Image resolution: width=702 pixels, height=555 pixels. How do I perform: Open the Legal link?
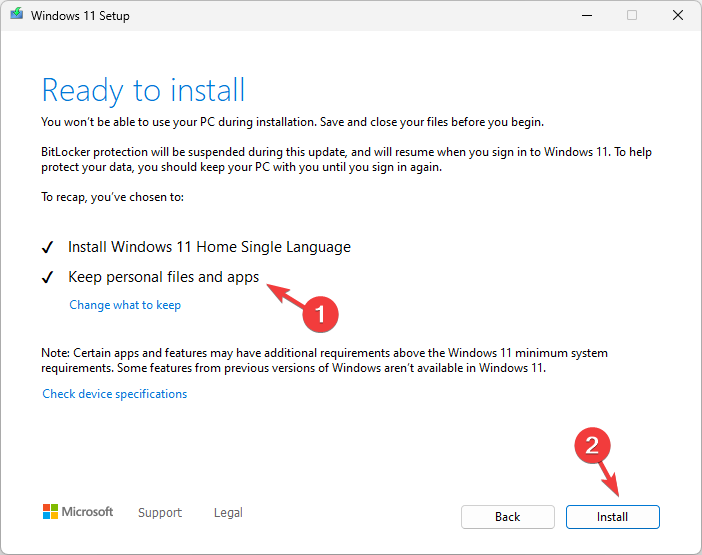pos(228,512)
